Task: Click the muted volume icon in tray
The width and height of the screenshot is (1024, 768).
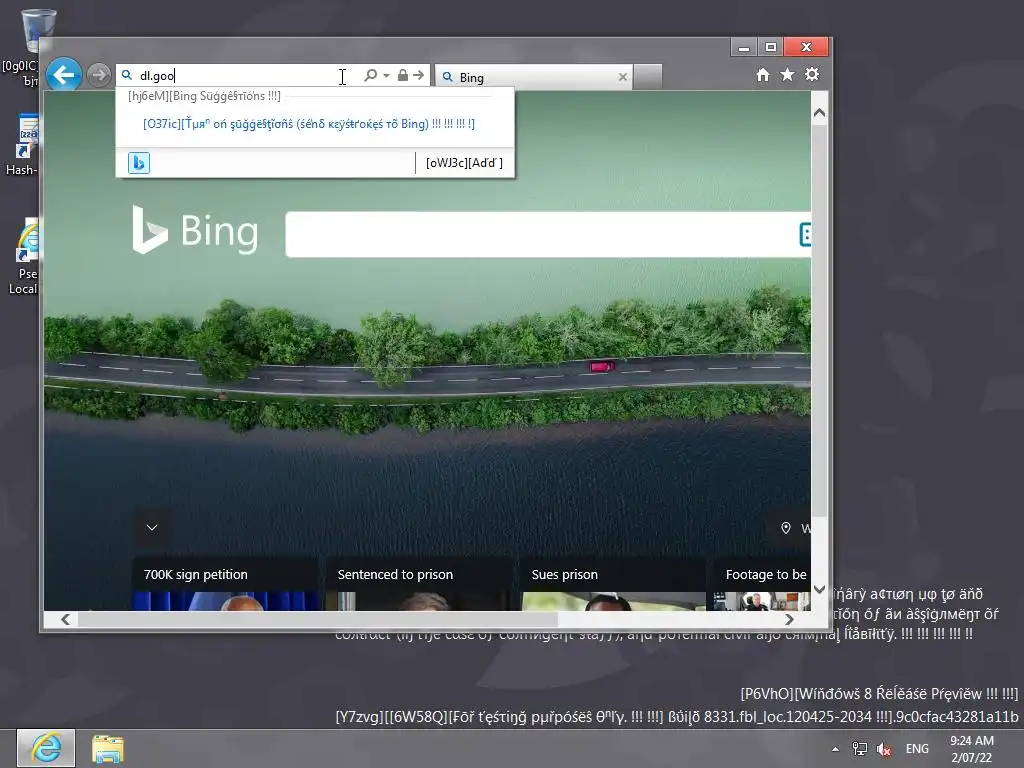Action: click(x=884, y=749)
